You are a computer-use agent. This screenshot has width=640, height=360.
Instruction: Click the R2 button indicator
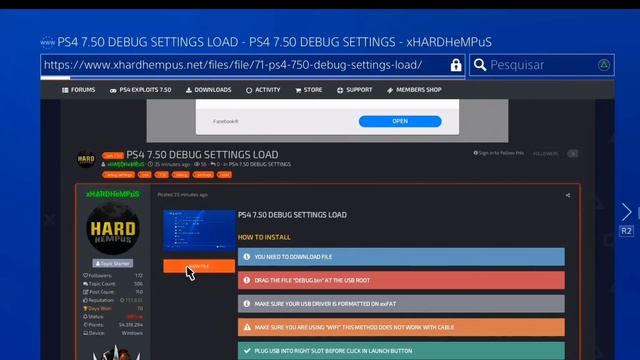[627, 231]
